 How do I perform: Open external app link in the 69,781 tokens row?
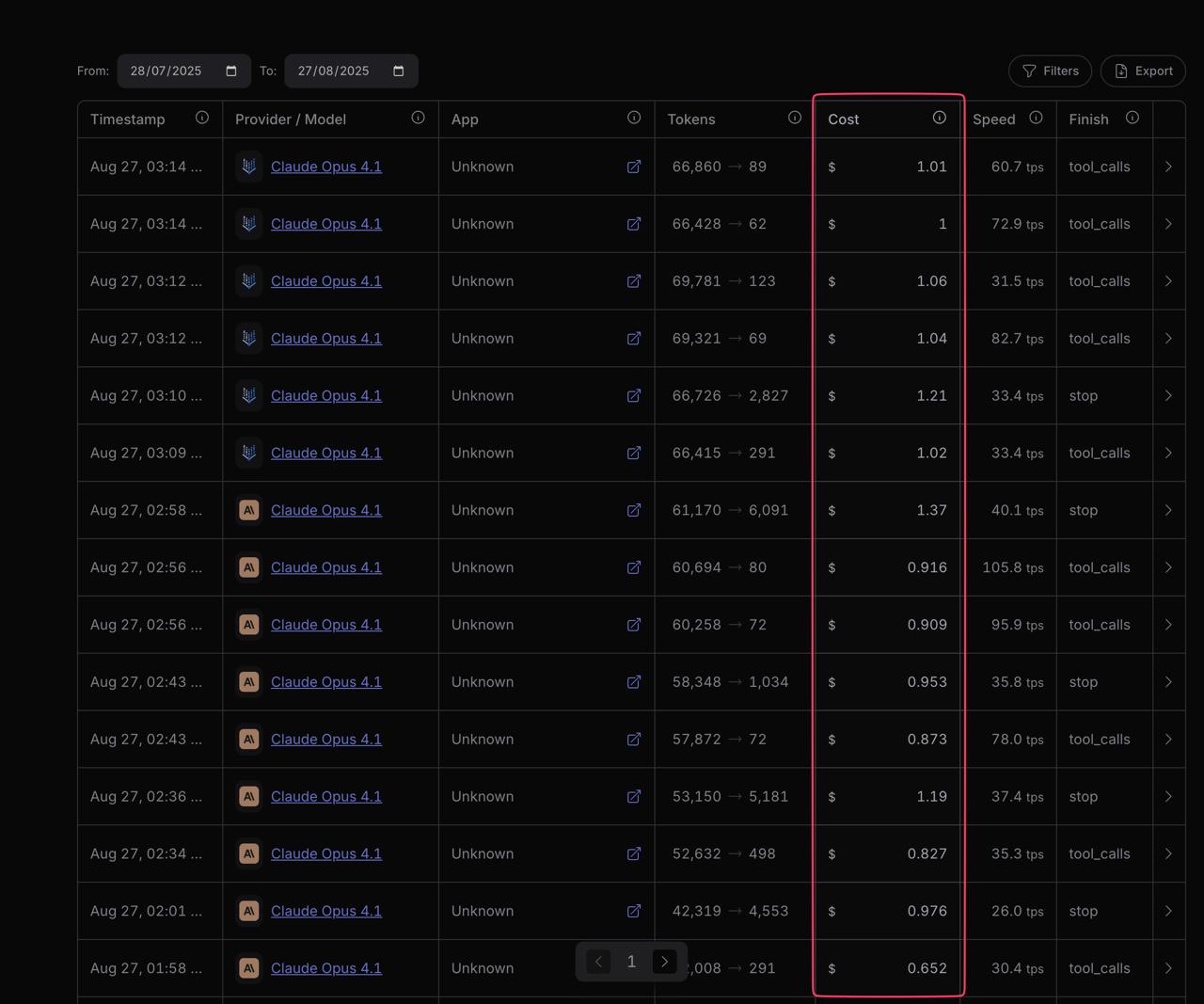(x=634, y=281)
